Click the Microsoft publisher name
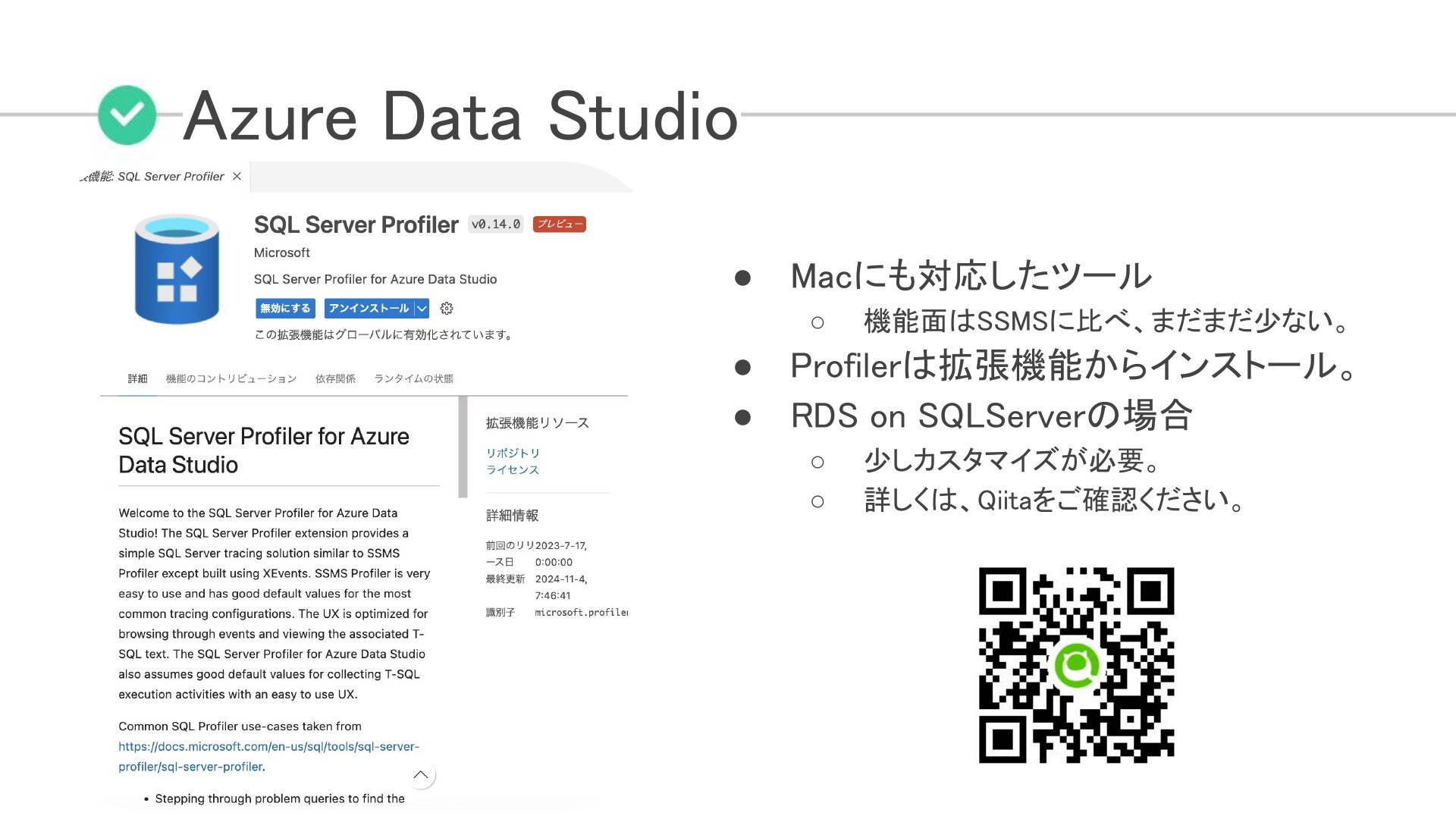The image size is (1456, 819). 281,253
